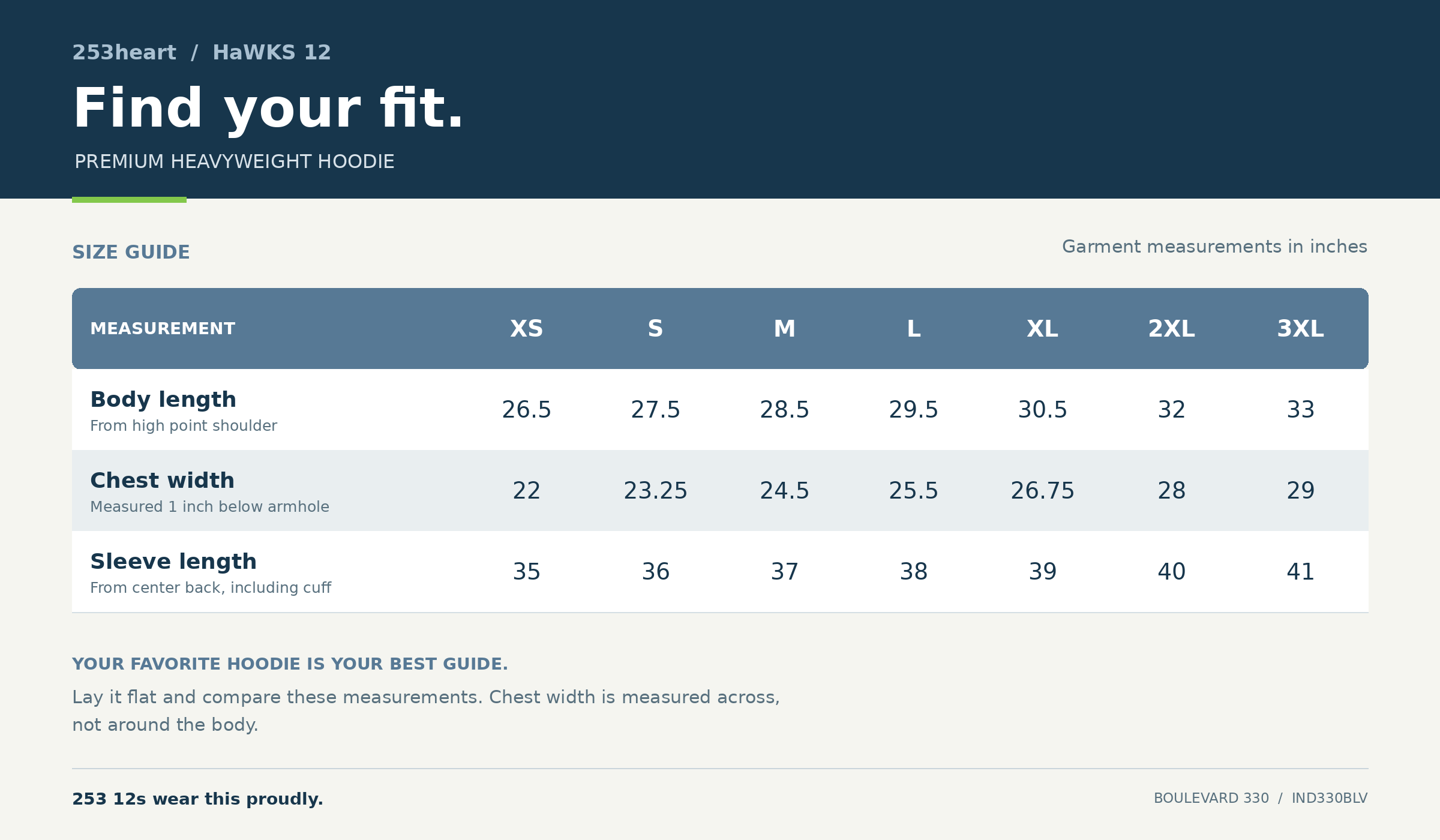Click the BOULEVARD 330 / IND330BLV footer text
1440x840 pixels.
[1261, 799]
